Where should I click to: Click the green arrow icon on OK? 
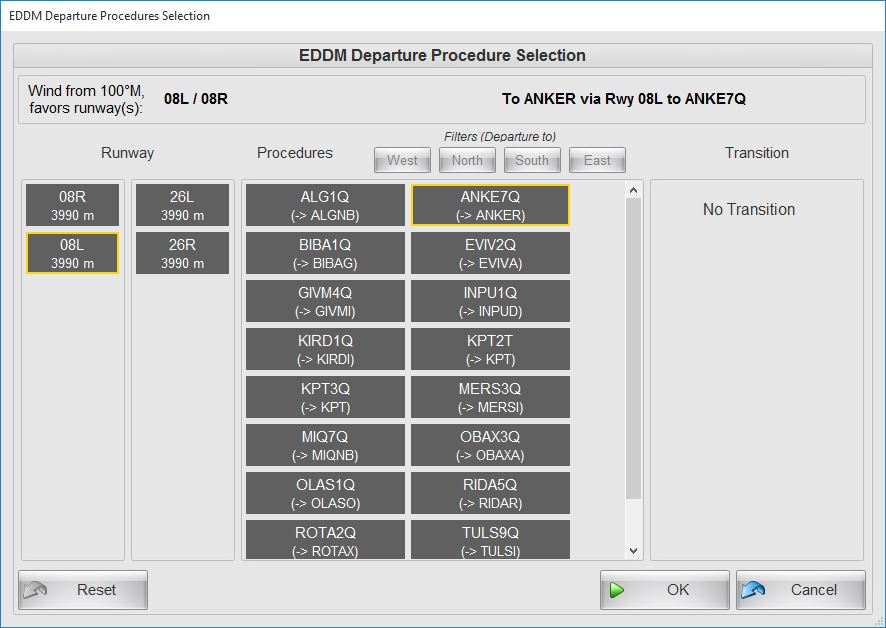tap(616, 590)
